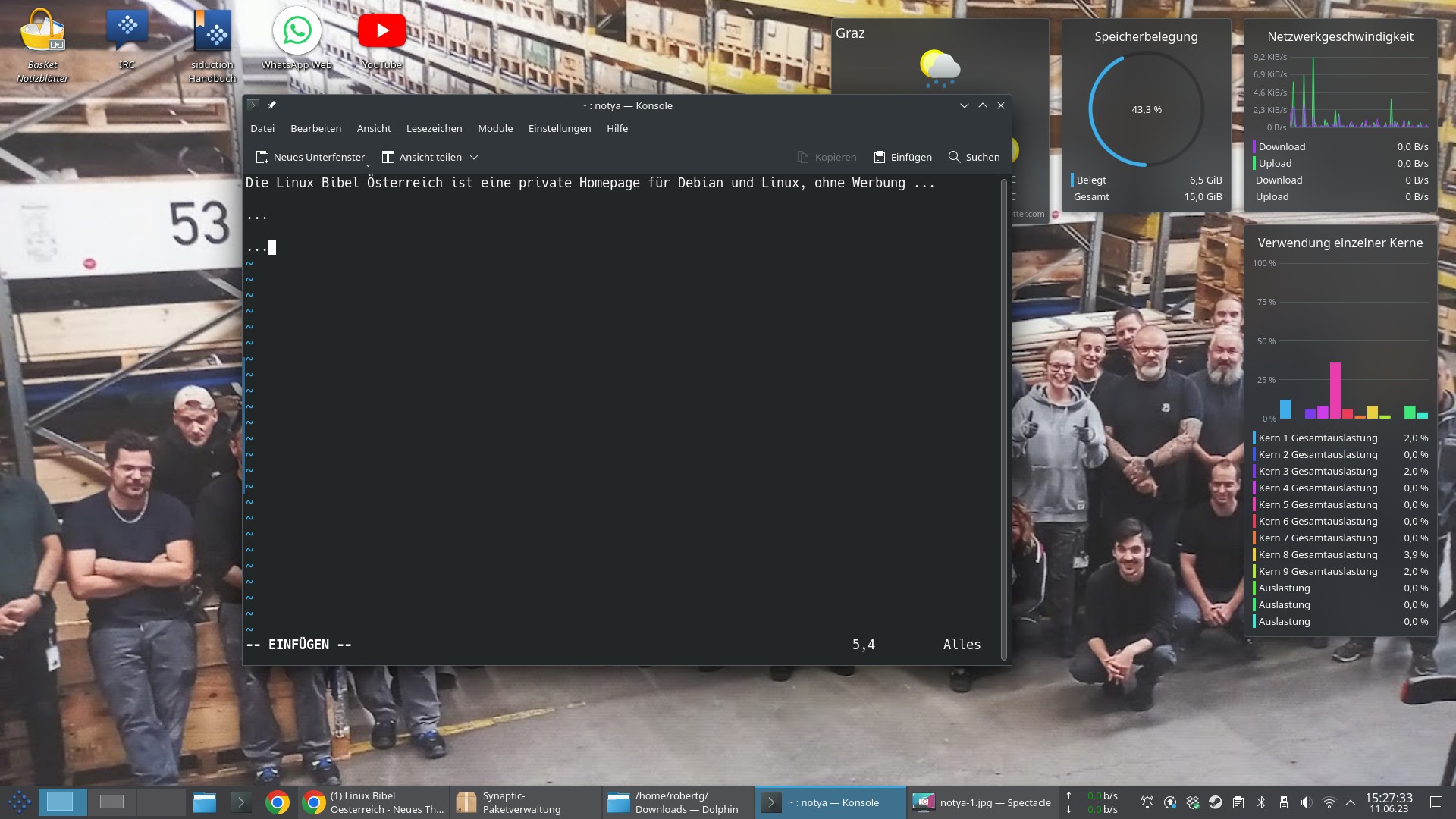Open a new subwindow in Konsole

[x=311, y=157]
